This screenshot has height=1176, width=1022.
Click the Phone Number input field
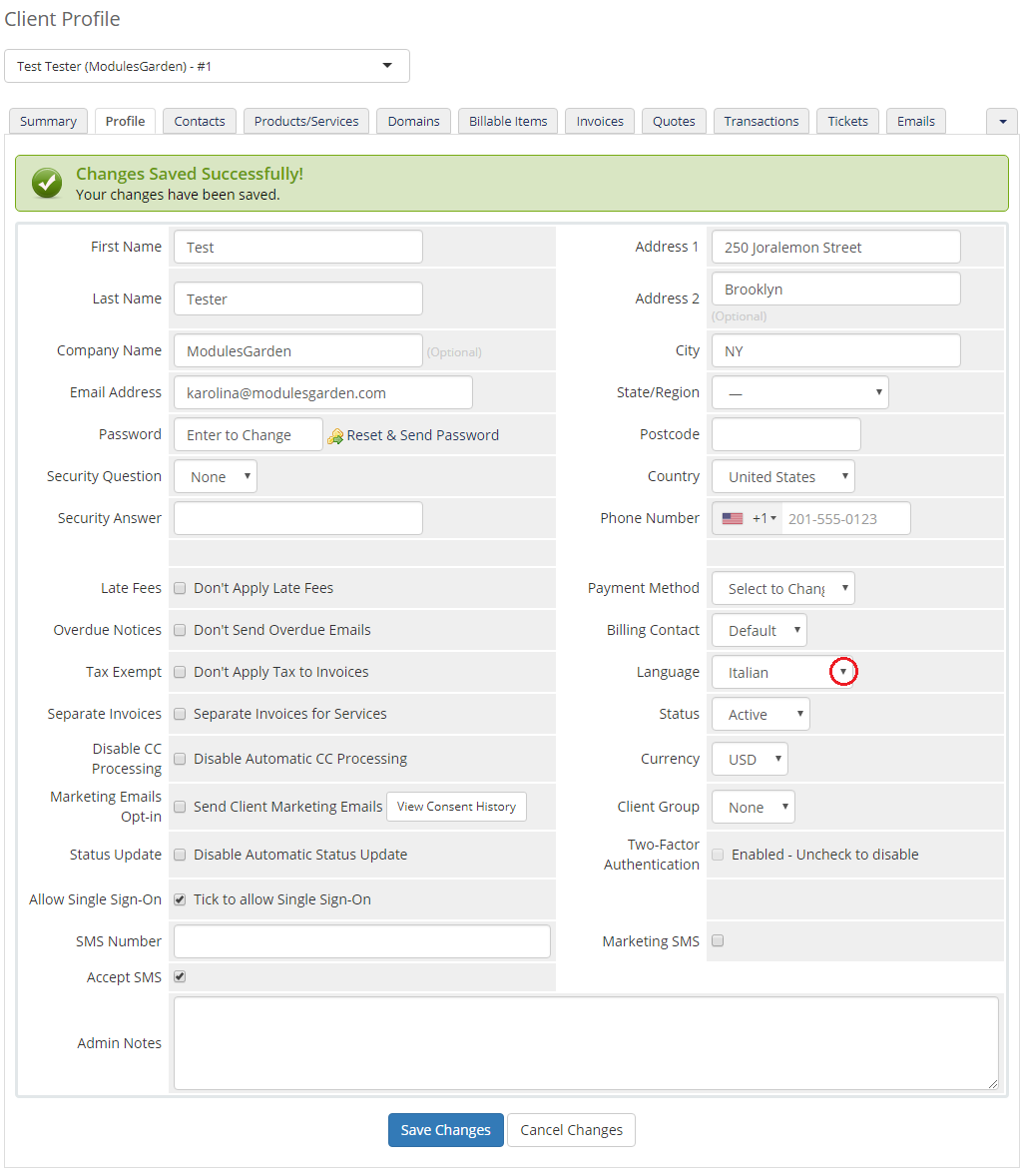point(845,519)
